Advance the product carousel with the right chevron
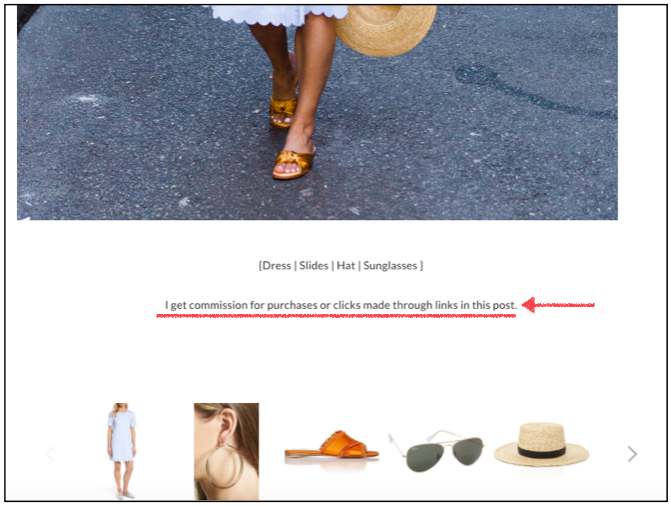This screenshot has height=506, width=671. point(632,454)
